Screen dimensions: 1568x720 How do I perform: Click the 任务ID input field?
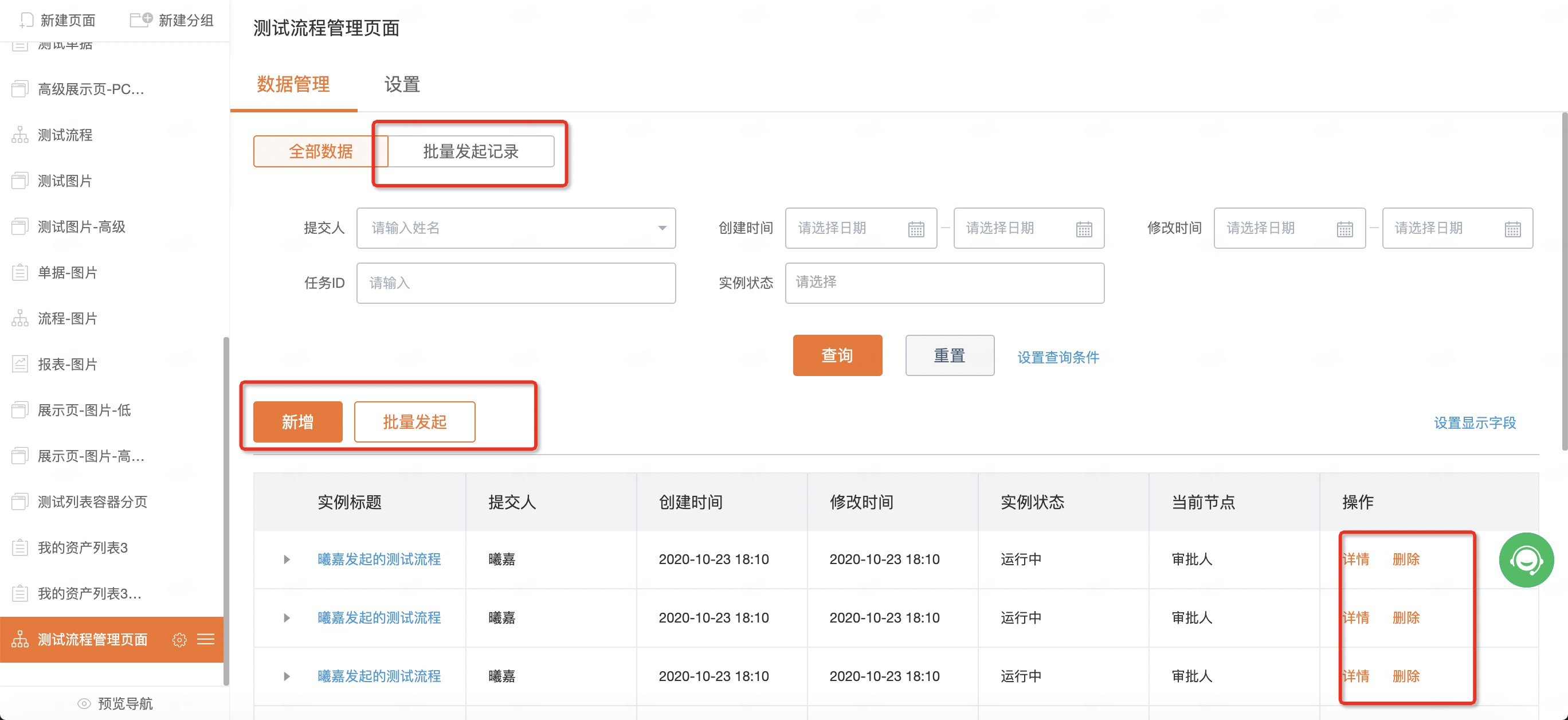pos(516,283)
